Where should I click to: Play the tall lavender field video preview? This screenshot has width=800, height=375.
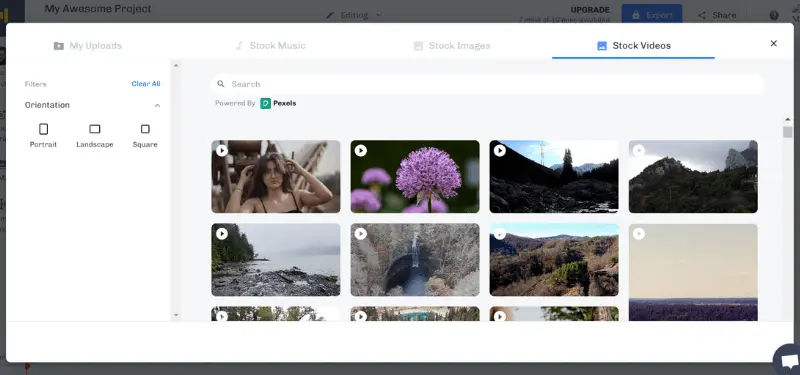639,234
